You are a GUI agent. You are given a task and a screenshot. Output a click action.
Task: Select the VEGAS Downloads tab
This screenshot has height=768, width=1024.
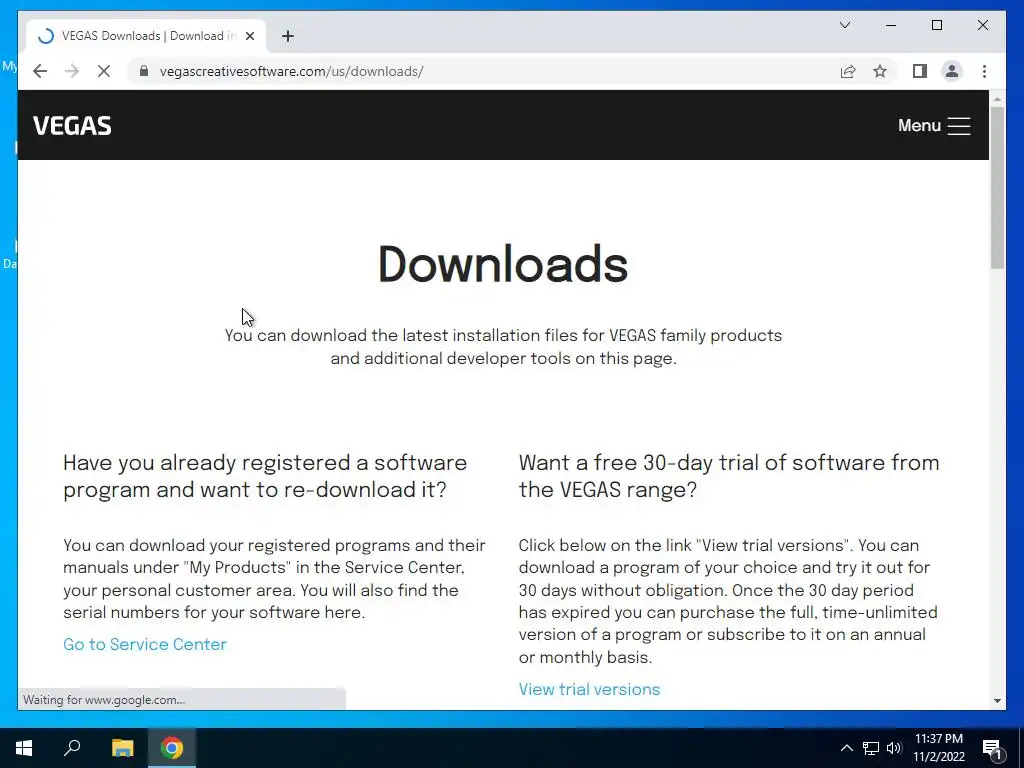(147, 36)
